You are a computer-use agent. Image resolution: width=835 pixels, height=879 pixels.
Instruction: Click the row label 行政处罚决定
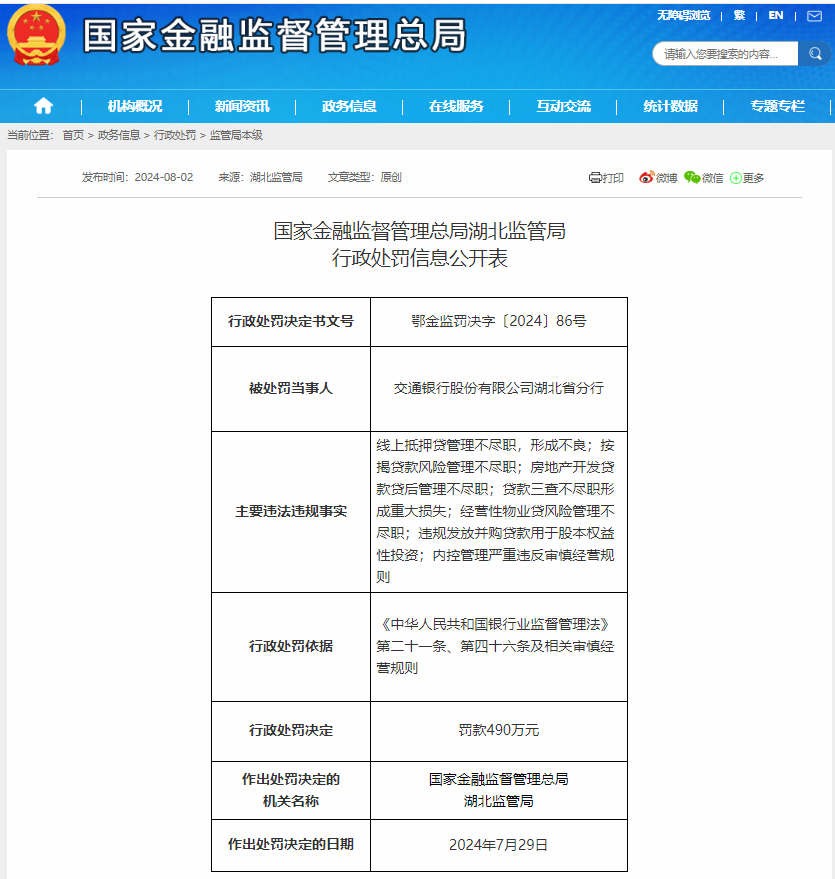click(x=291, y=730)
